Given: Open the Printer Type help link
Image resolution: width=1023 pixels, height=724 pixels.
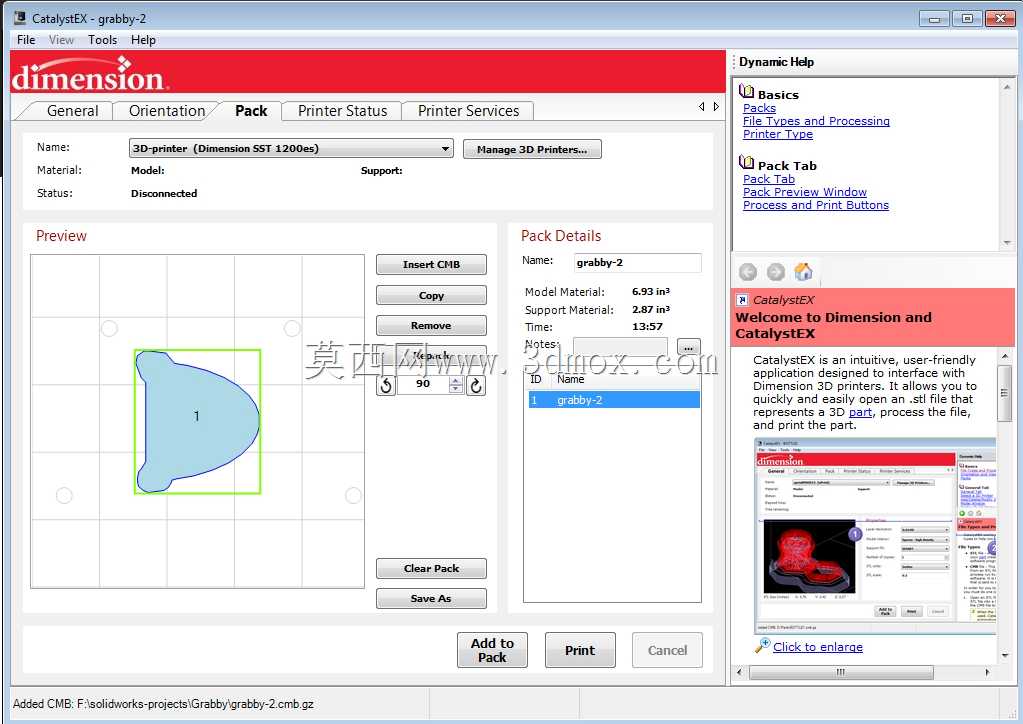Looking at the screenshot, I should coord(778,134).
